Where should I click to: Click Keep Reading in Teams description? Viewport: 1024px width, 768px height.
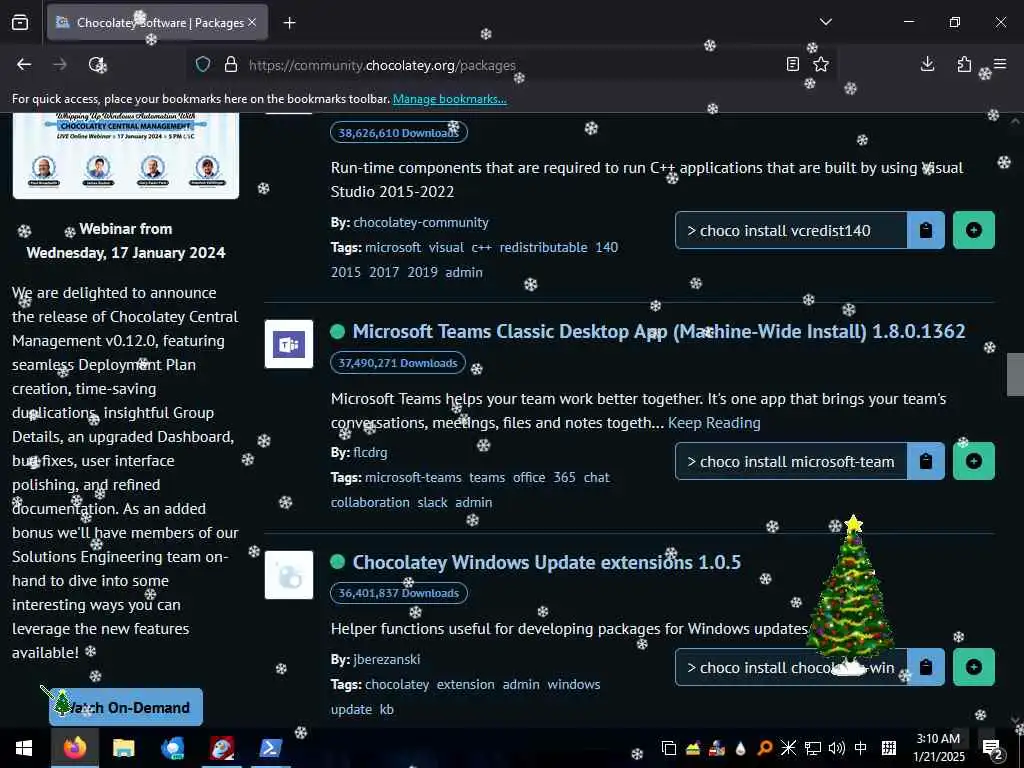tap(714, 423)
